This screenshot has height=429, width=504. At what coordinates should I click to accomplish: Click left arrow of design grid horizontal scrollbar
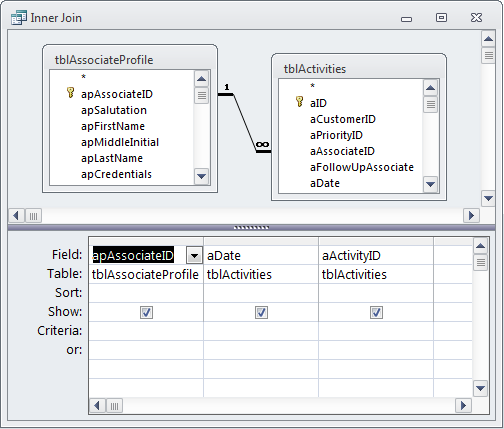tap(97, 406)
